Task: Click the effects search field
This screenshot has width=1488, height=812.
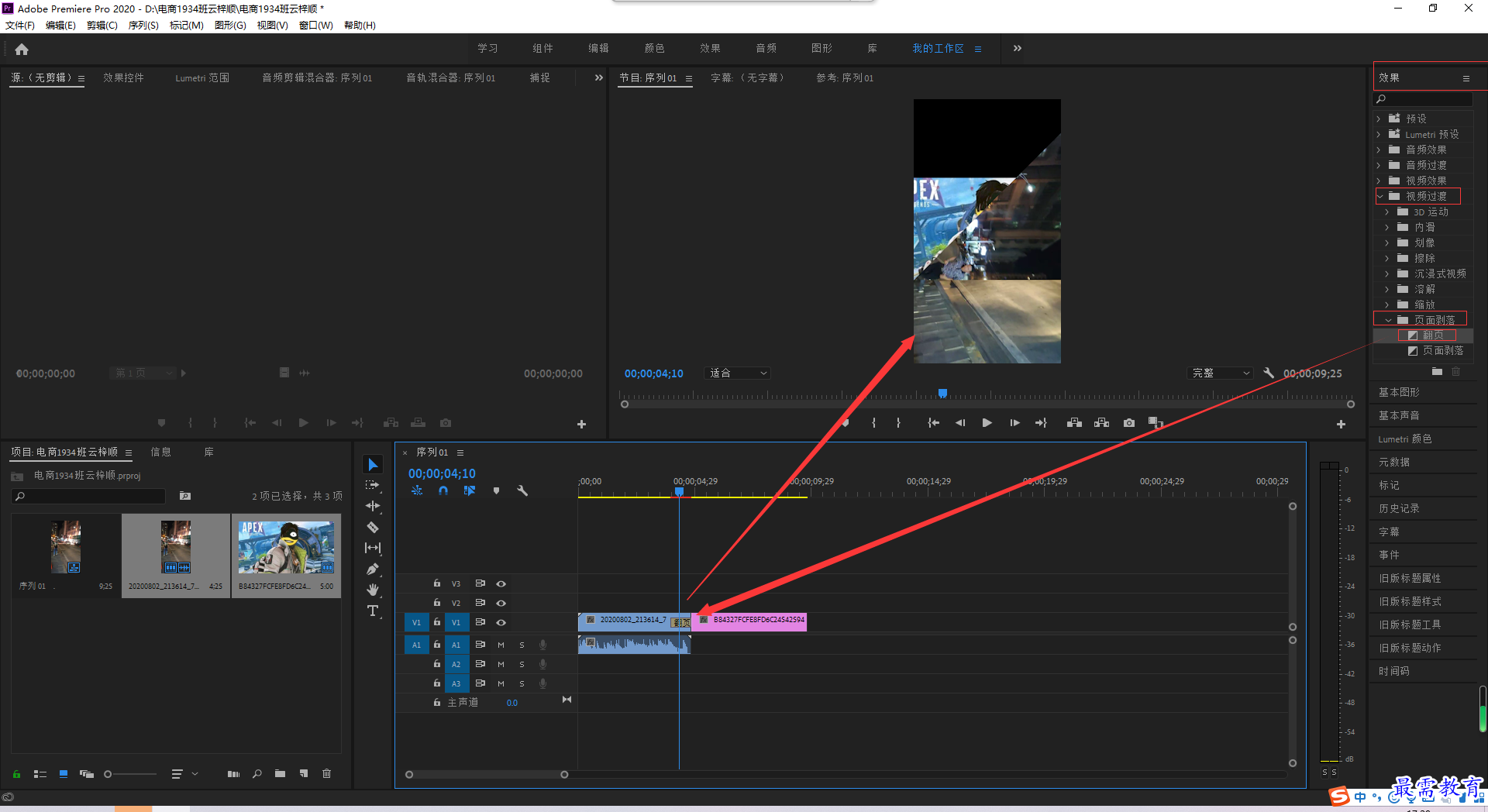Action: click(x=1423, y=99)
